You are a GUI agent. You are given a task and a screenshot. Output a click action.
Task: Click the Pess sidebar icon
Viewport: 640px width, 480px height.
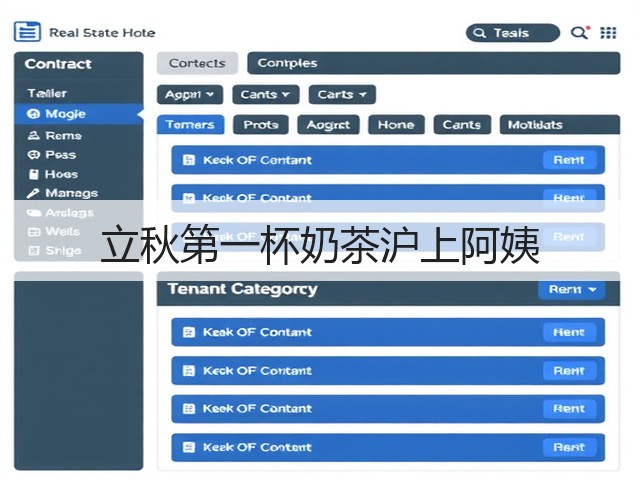(x=33, y=155)
